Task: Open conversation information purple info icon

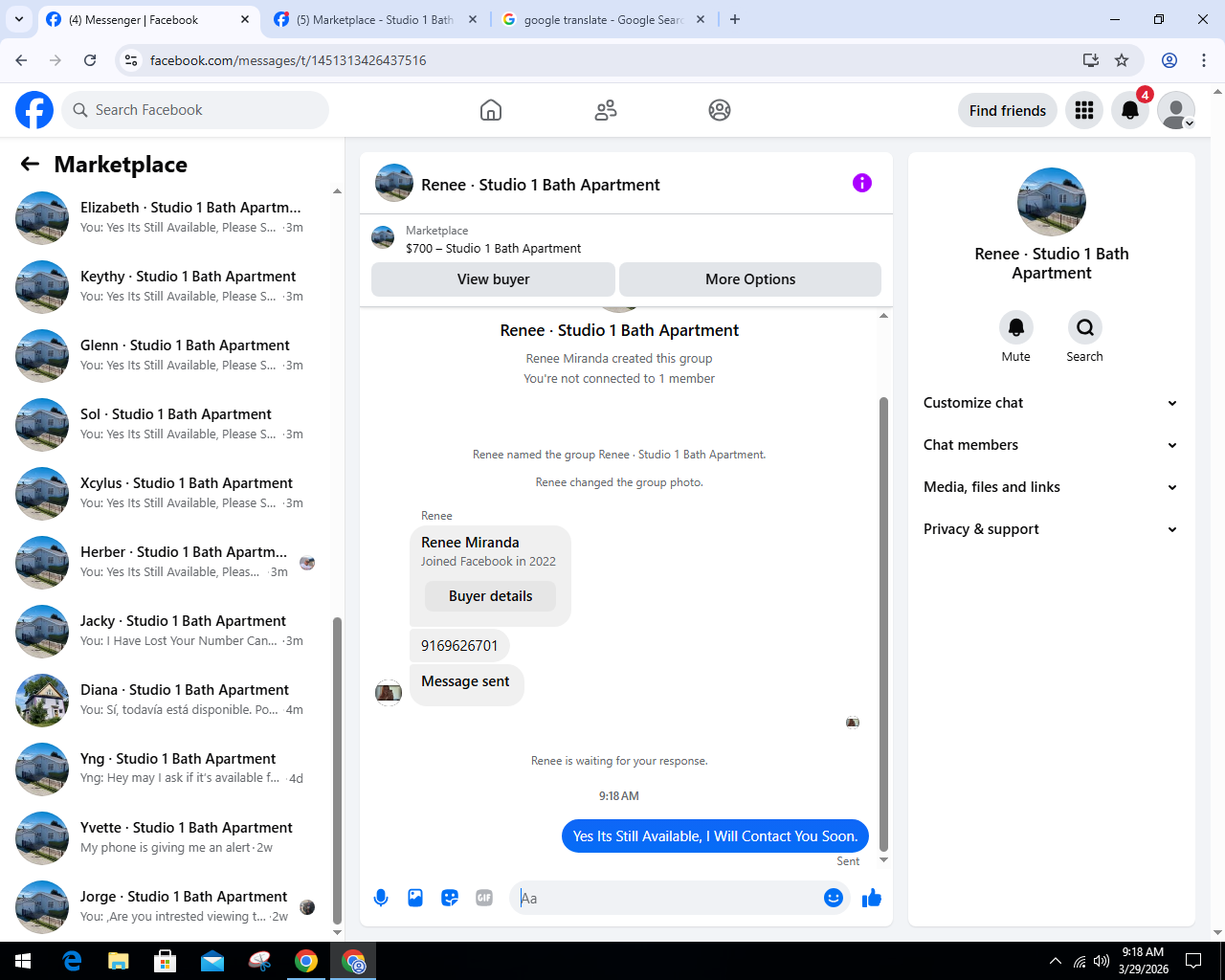Action: pyautogui.click(x=862, y=183)
